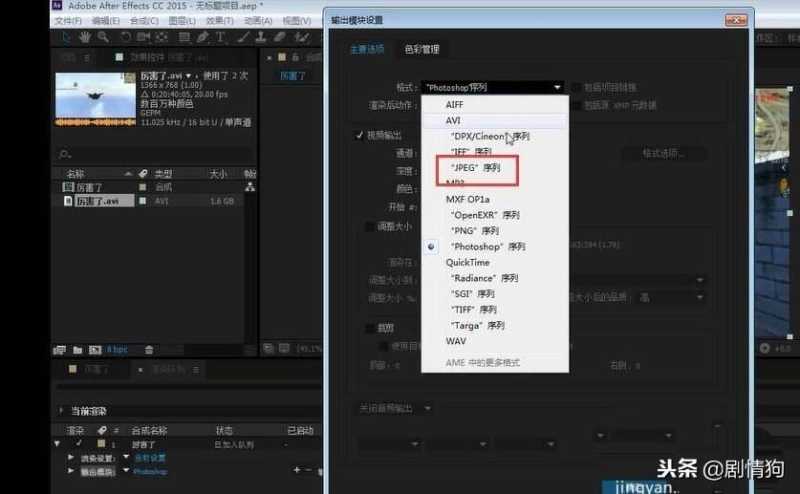Click the blue Photoshop output module link
The height and width of the screenshot is (494, 800).
point(150,471)
